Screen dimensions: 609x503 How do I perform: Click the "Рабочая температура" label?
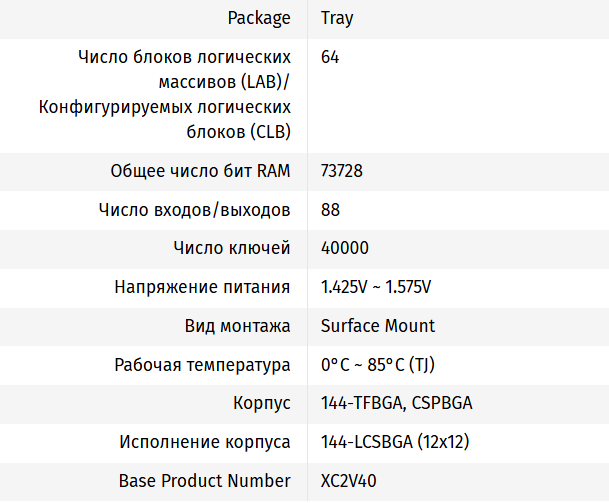203,364
